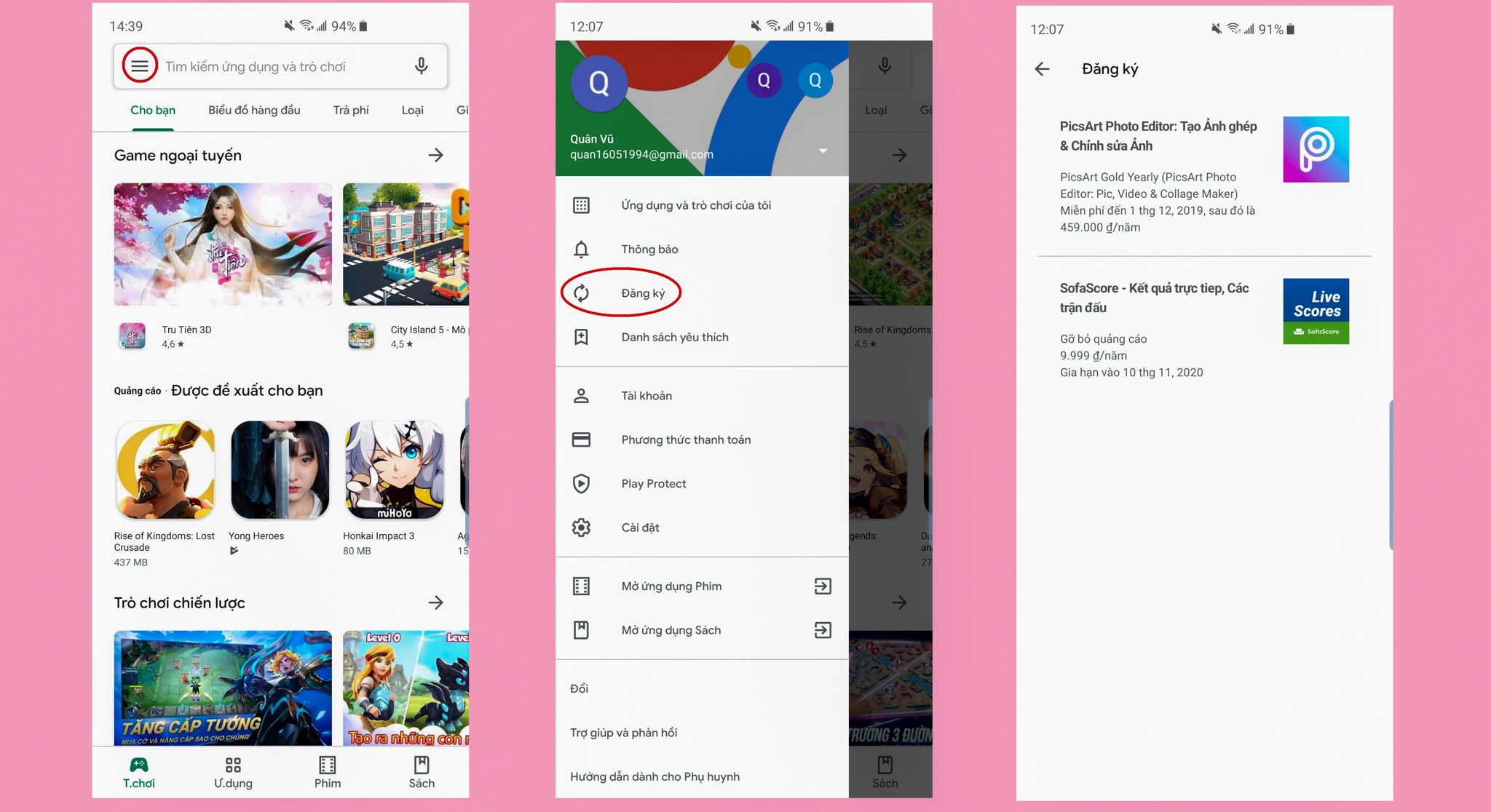Tap the small City Island 5 app icon
Viewport: 1491px width, 812px height.
pos(362,336)
